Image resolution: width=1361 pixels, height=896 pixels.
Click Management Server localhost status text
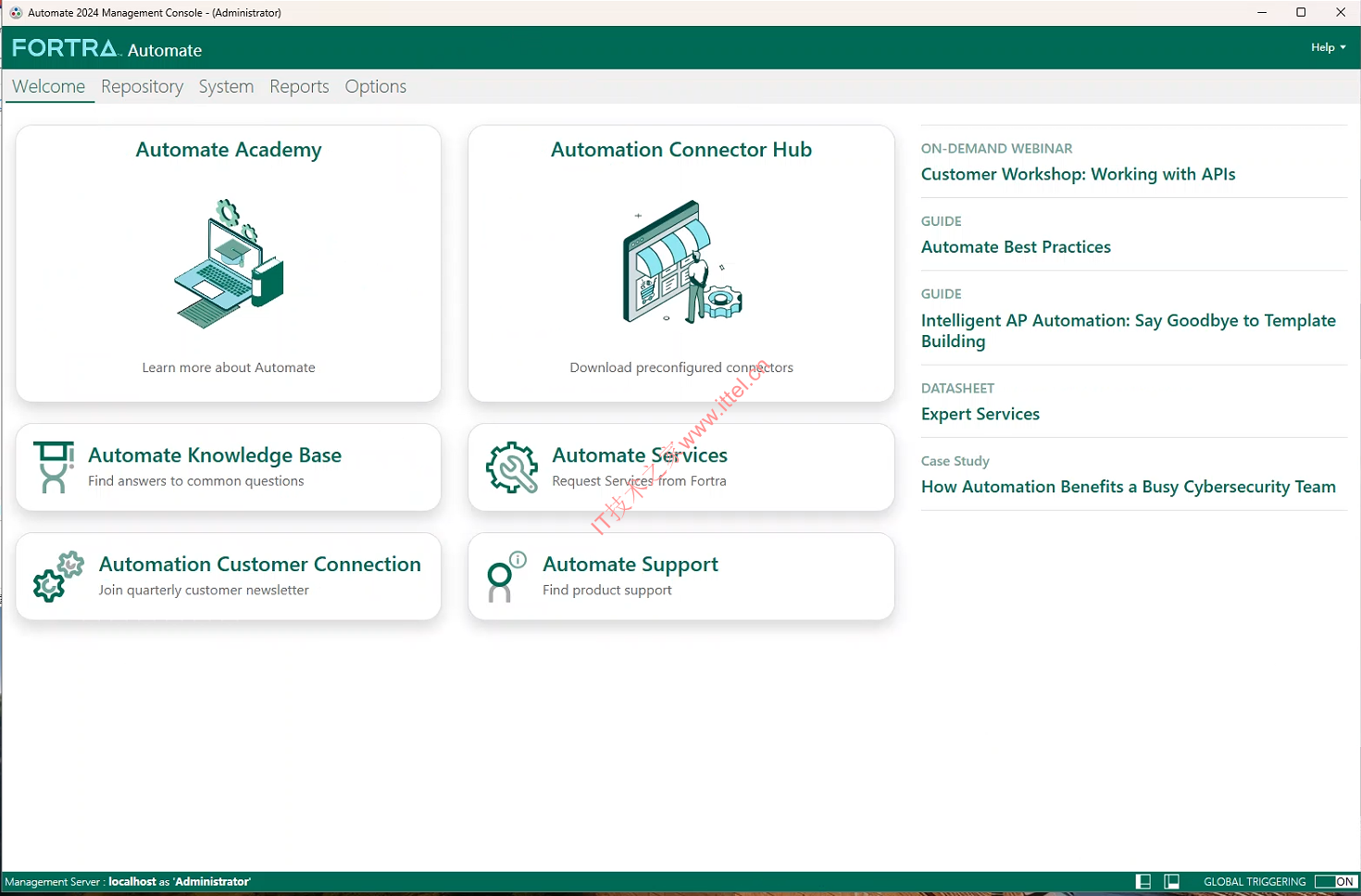(x=128, y=882)
